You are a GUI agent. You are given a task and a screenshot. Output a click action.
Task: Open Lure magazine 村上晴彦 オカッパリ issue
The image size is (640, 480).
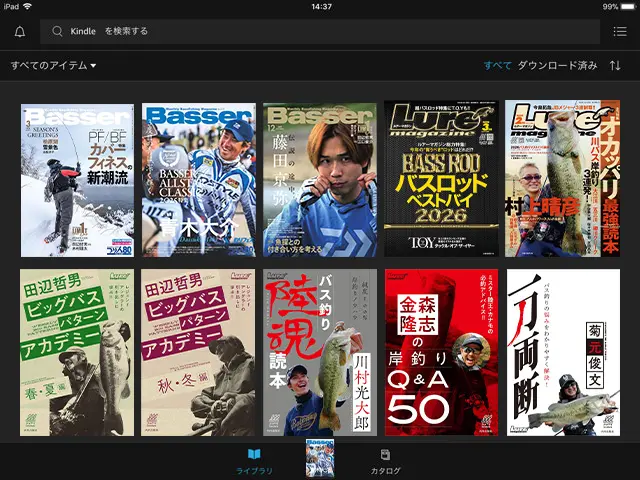pyautogui.click(x=562, y=179)
